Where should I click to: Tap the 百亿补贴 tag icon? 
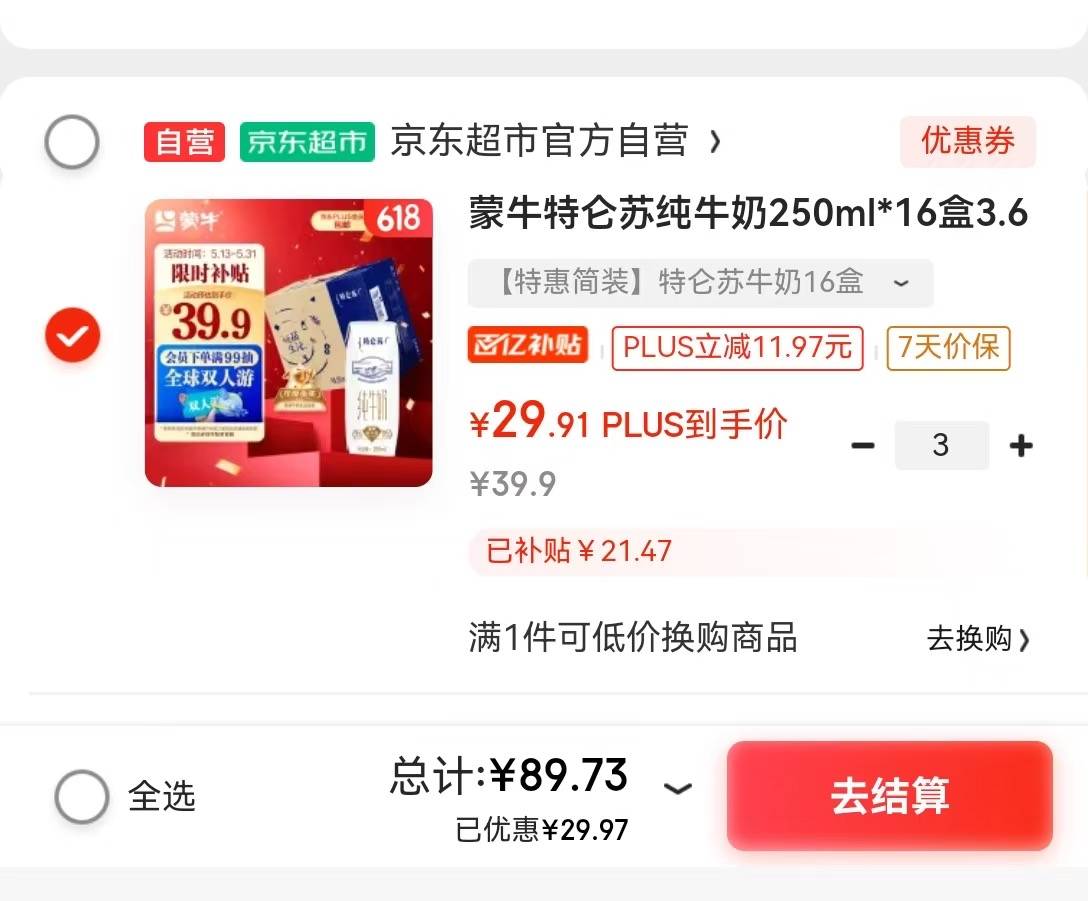tap(528, 345)
